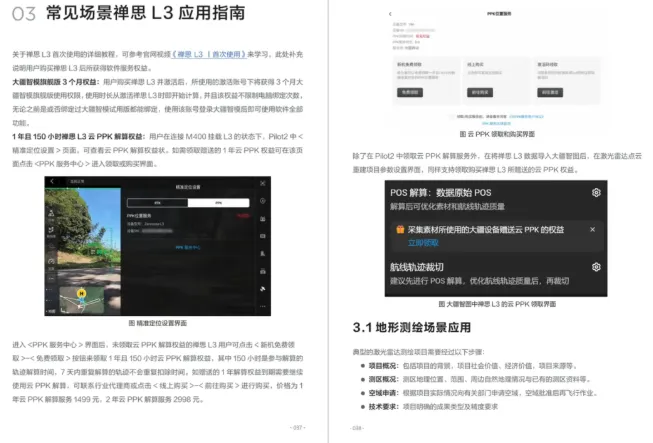The height and width of the screenshot is (443, 653).
Task: Click the rectangle icon in Pilot2 right sidebar
Action: click(263, 236)
